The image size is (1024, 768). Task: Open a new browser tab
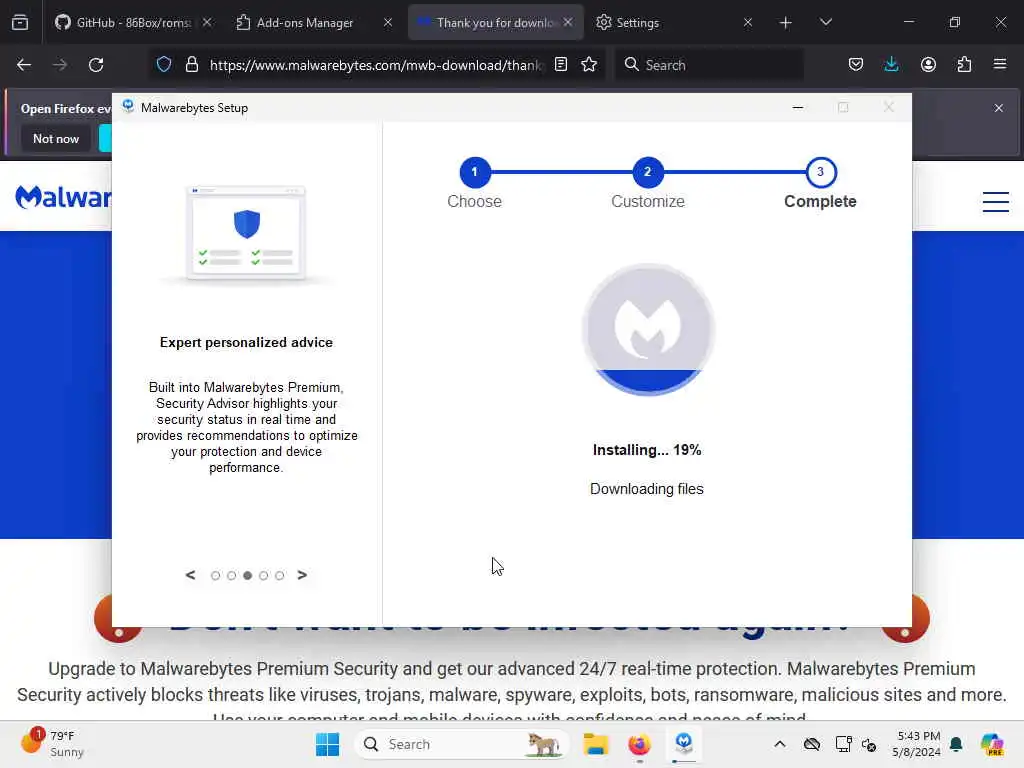pos(786,23)
